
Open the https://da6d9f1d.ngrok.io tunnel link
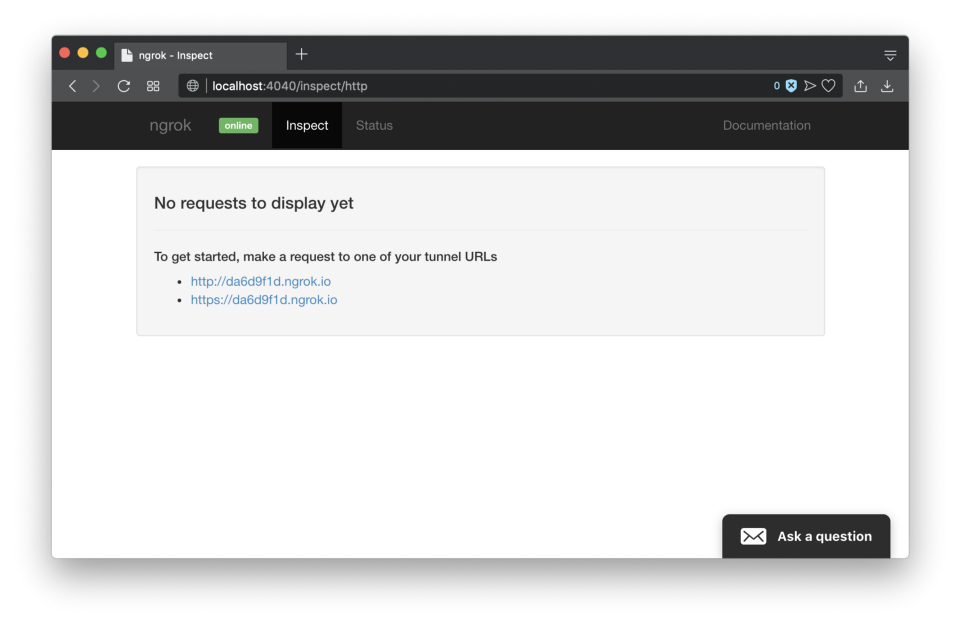coord(264,299)
